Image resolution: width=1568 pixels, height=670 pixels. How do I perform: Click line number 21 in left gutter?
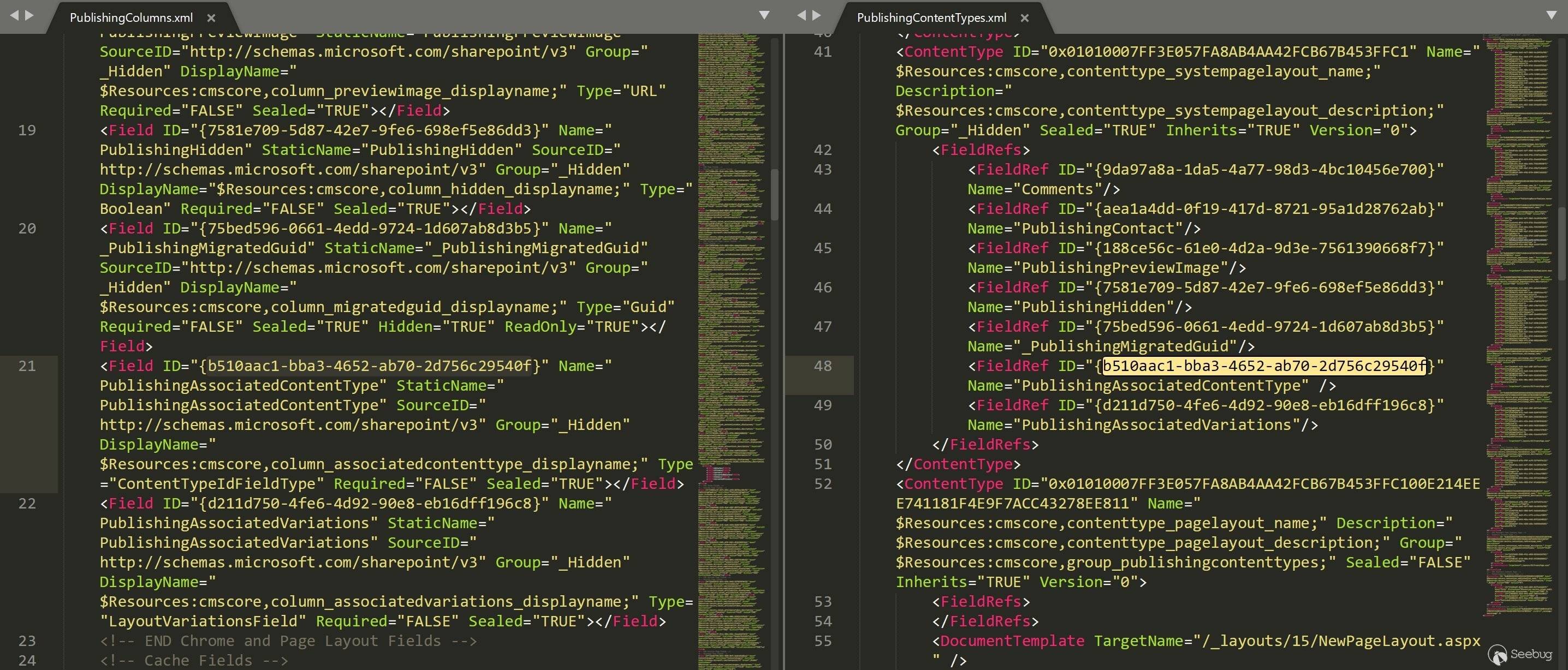tap(27, 366)
